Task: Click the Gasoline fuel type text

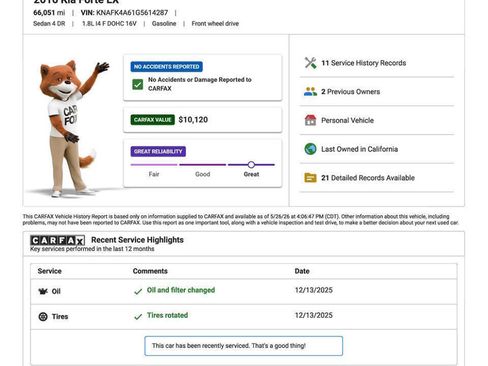Action: tap(164, 24)
